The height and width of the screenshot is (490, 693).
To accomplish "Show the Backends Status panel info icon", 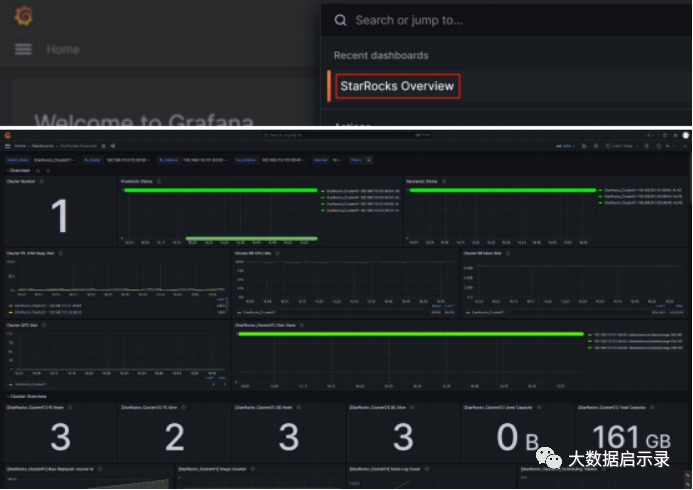I will 444,181.
